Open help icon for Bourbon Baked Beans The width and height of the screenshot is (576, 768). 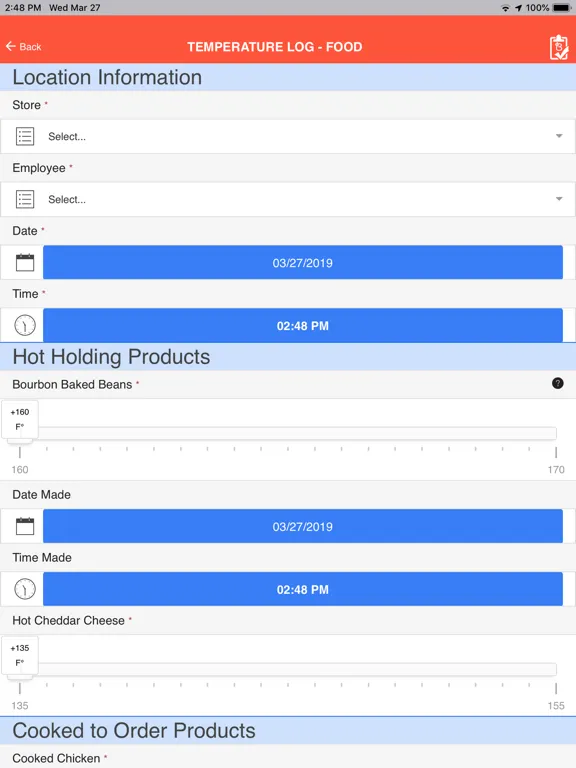point(557,384)
